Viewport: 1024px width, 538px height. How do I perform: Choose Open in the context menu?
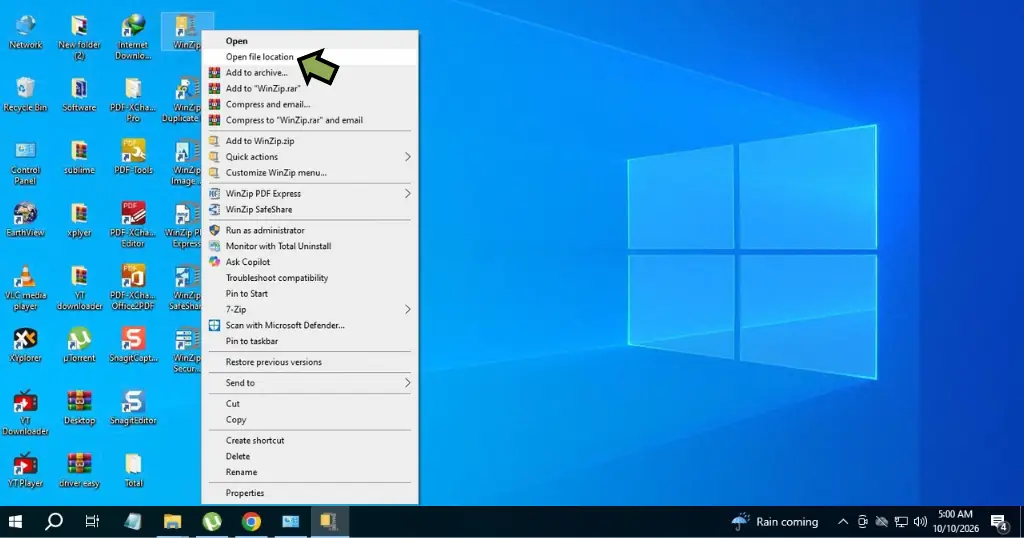[310, 41]
